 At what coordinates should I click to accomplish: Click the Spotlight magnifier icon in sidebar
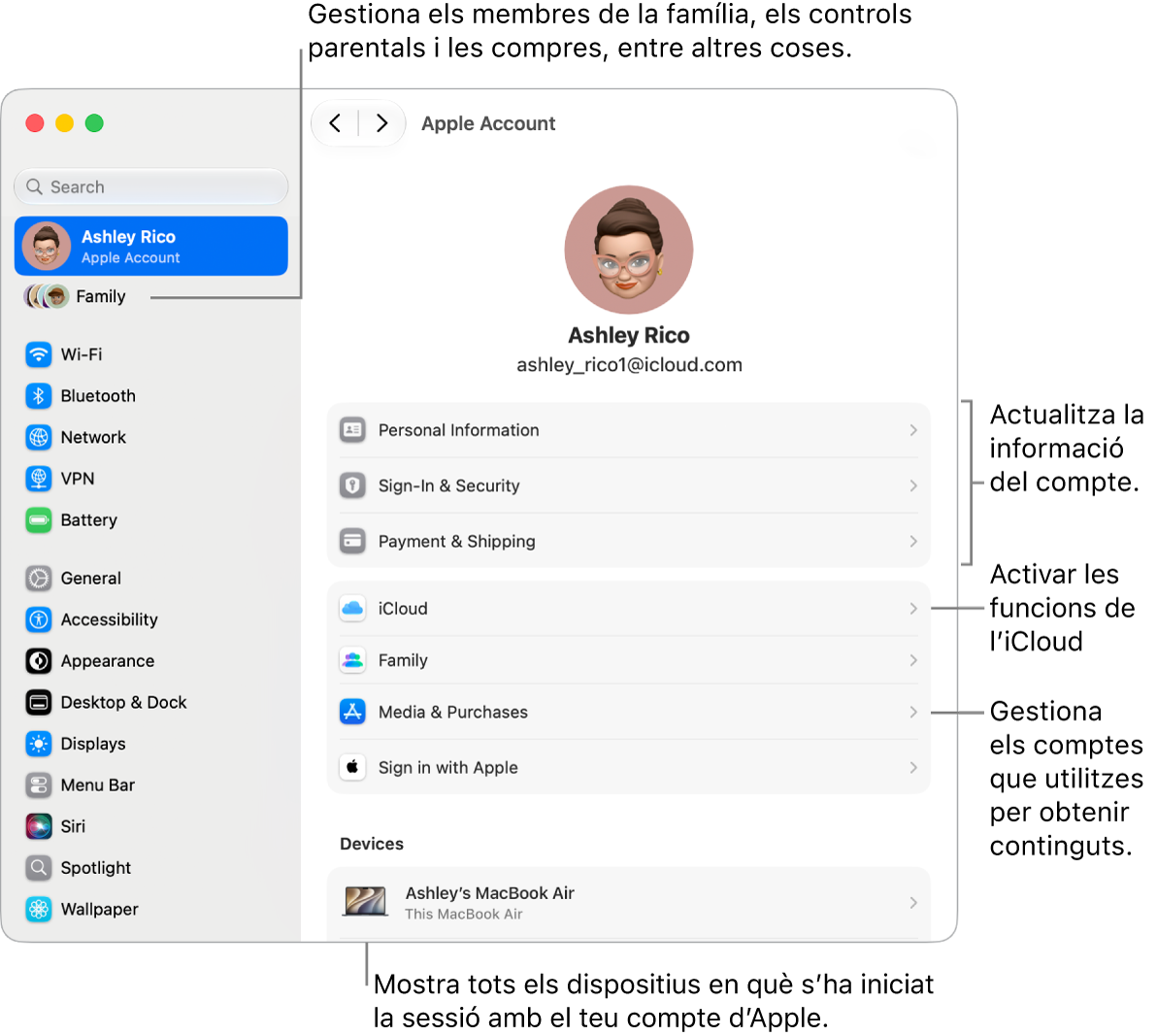tap(39, 868)
